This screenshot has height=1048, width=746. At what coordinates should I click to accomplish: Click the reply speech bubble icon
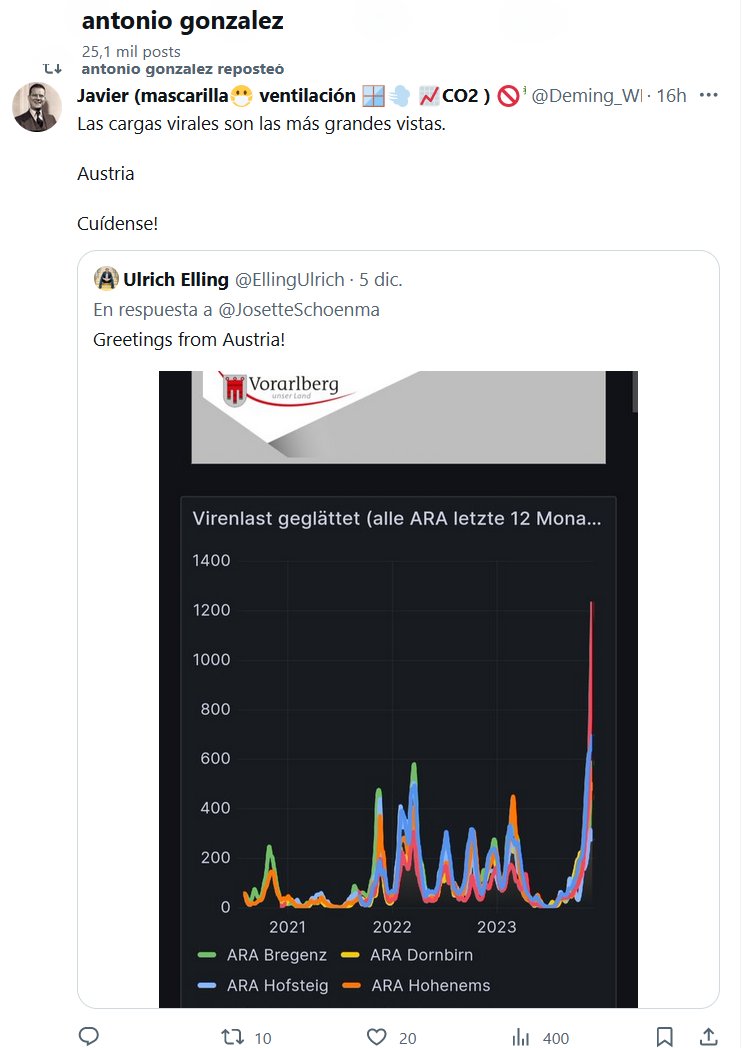click(88, 1037)
